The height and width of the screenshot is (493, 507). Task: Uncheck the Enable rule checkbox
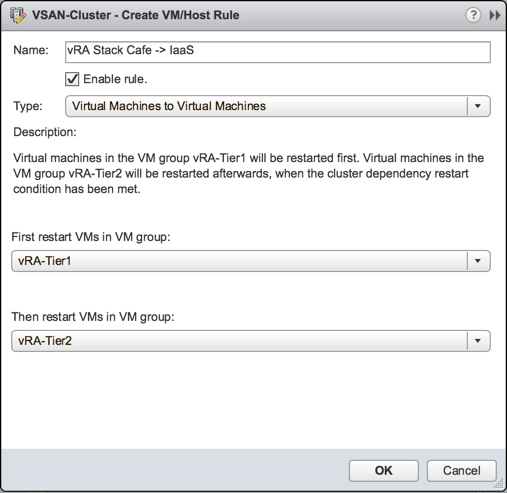point(72,79)
